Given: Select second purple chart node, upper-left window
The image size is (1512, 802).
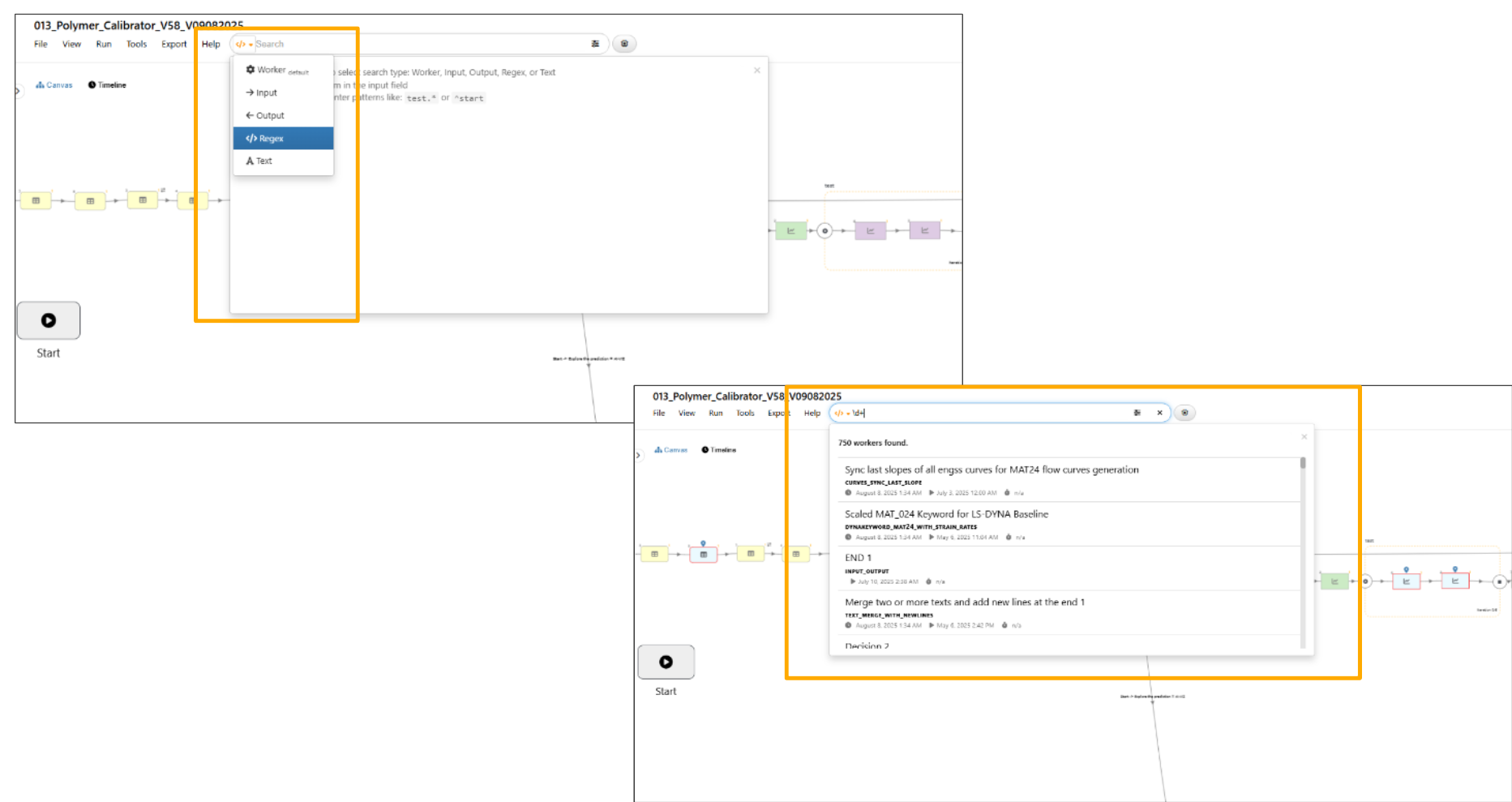Looking at the screenshot, I should pos(924,230).
